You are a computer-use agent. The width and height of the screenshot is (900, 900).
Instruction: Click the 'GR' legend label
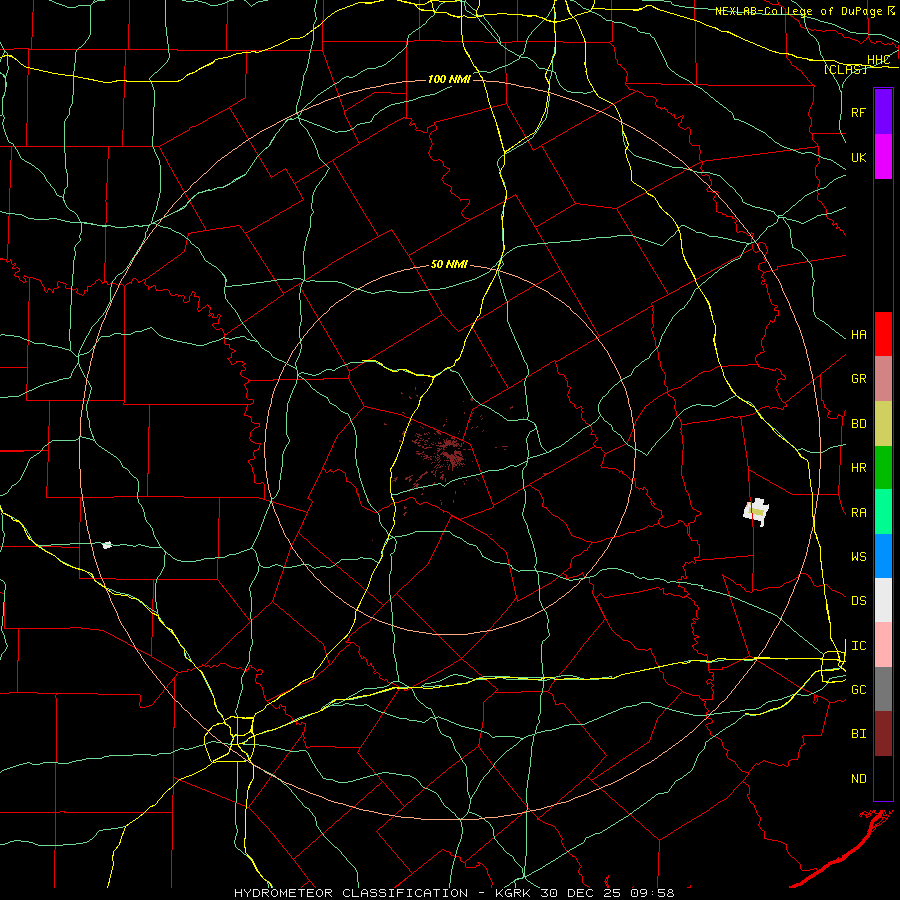tap(858, 379)
